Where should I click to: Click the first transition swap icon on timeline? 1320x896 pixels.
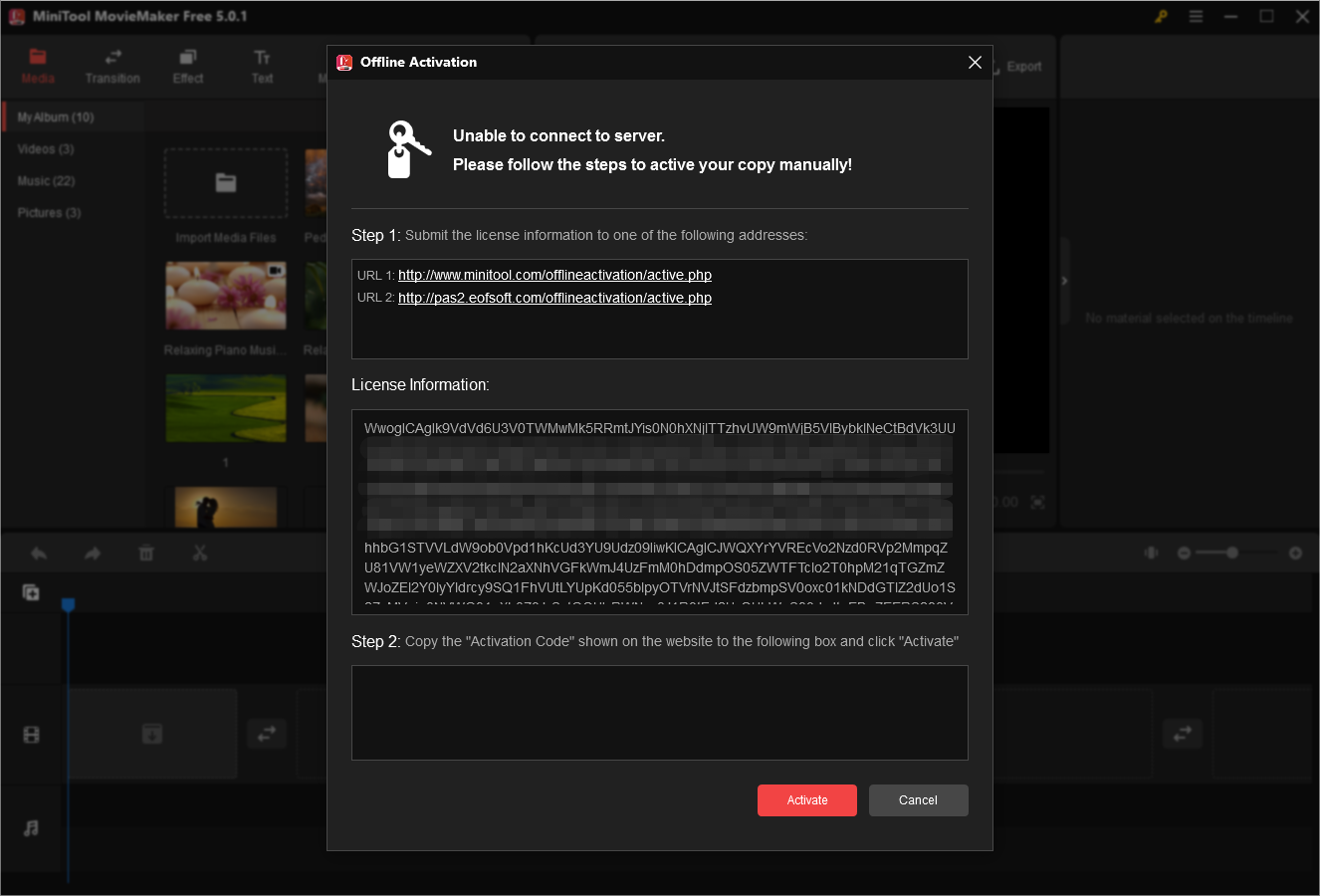coord(267,734)
